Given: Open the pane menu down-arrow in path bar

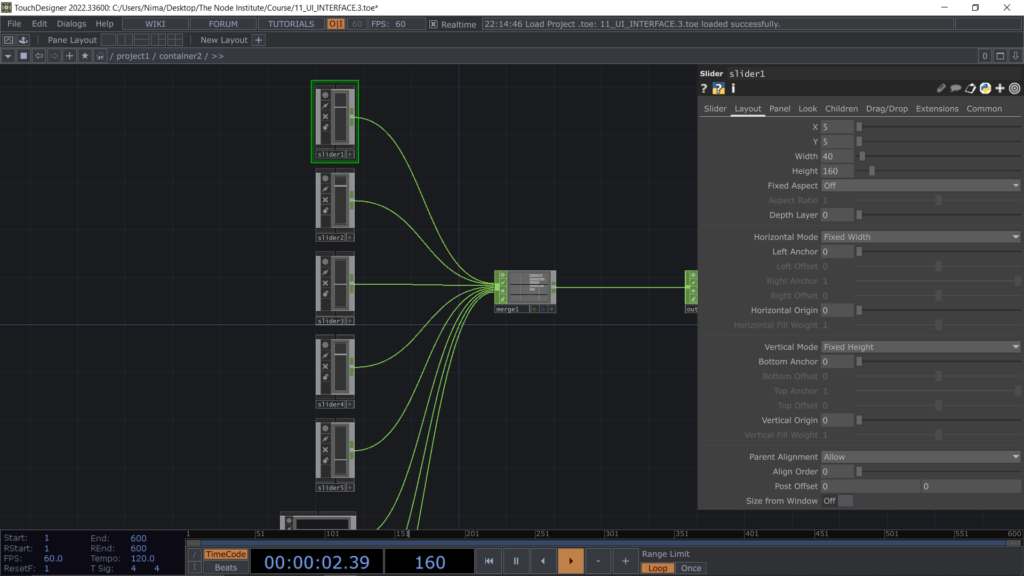Looking at the screenshot, I should point(8,56).
